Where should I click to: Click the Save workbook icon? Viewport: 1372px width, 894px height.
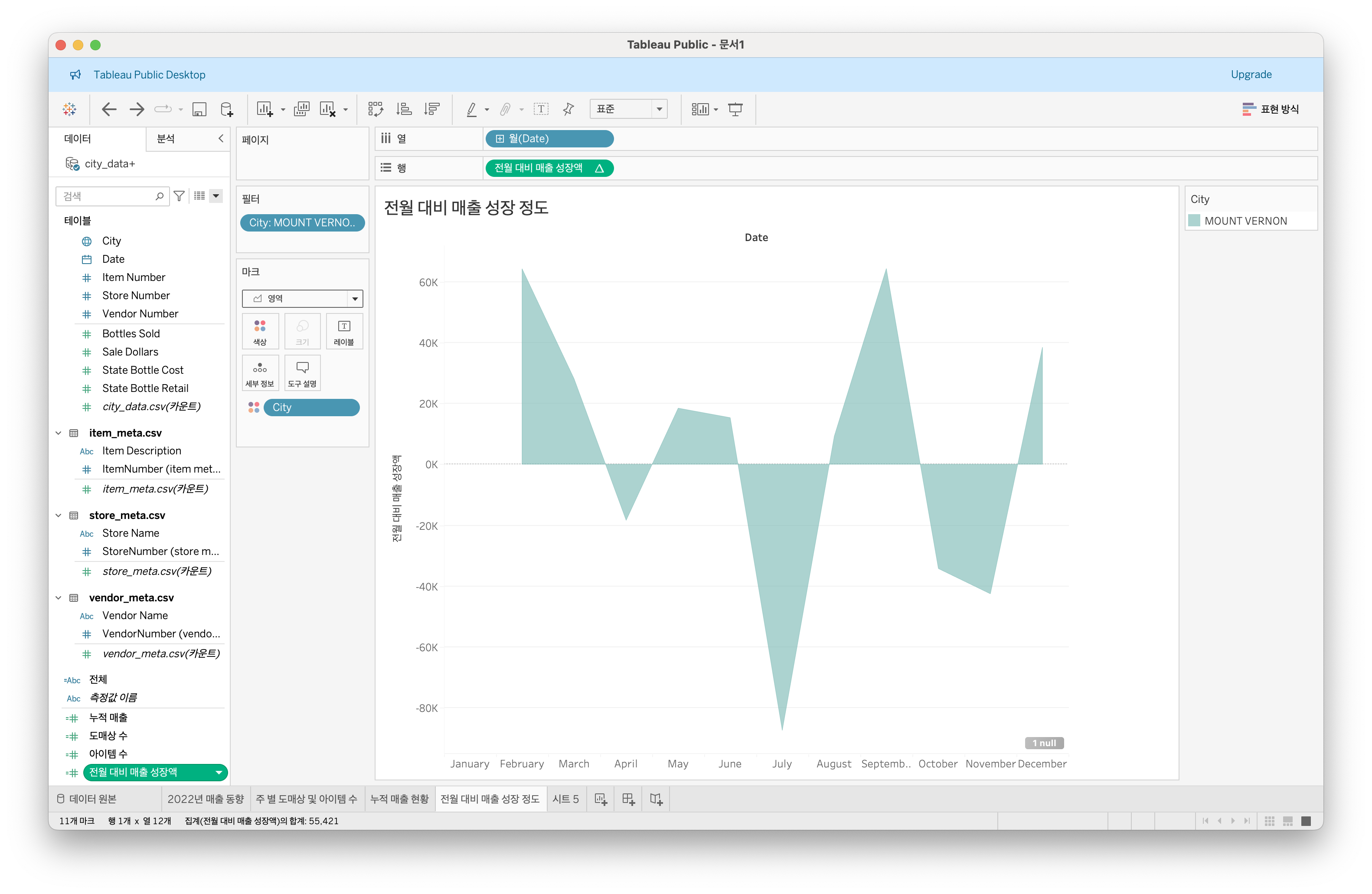(199, 109)
